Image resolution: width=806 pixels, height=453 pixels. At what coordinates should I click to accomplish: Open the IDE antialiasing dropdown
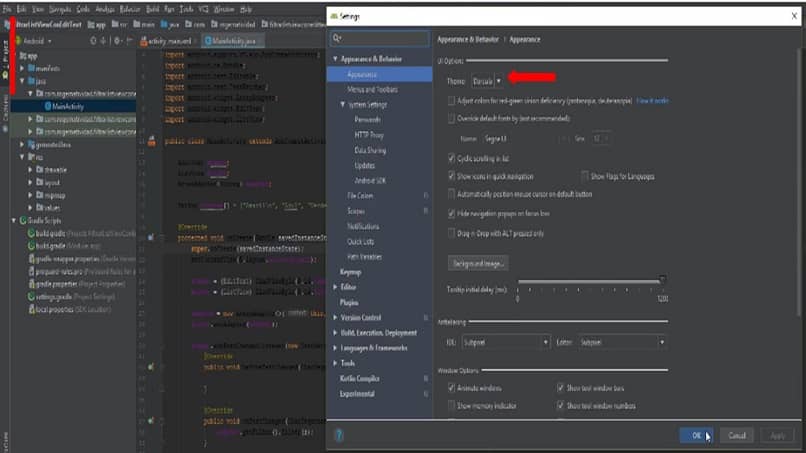[x=505, y=342]
